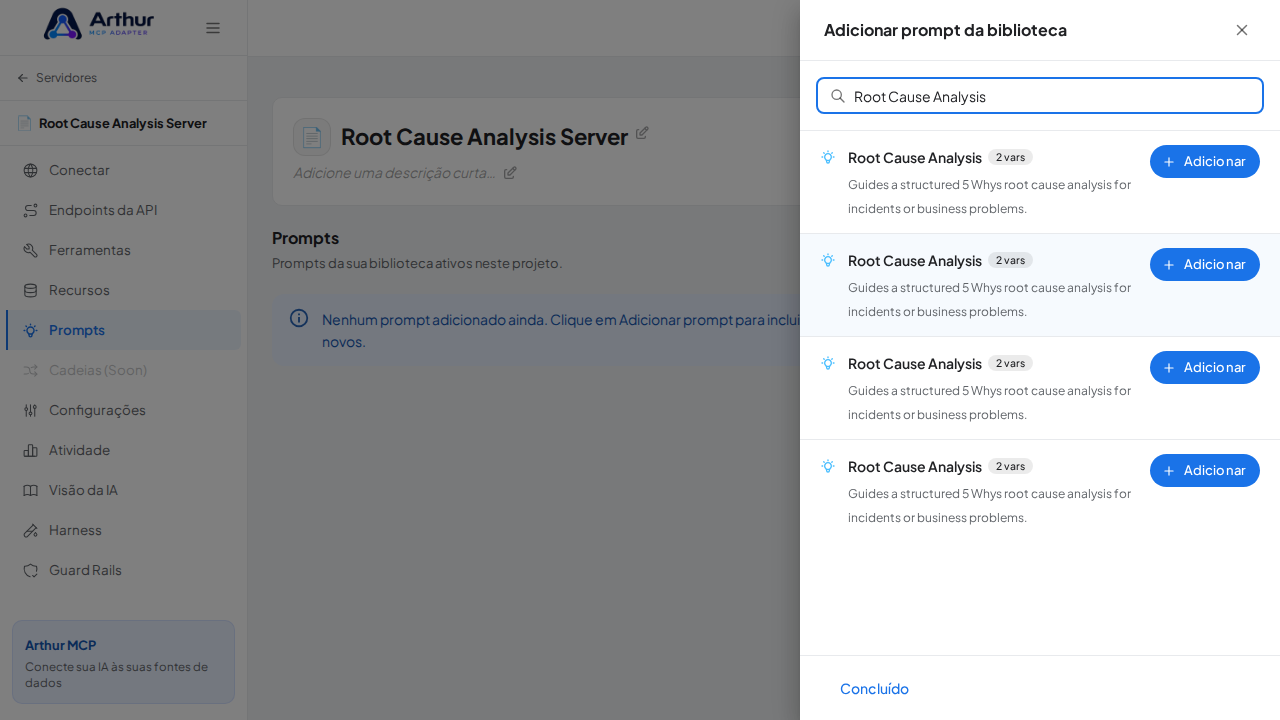Toggle the sidebar hamburger menu icon
The width and height of the screenshot is (1280, 720).
[x=213, y=28]
